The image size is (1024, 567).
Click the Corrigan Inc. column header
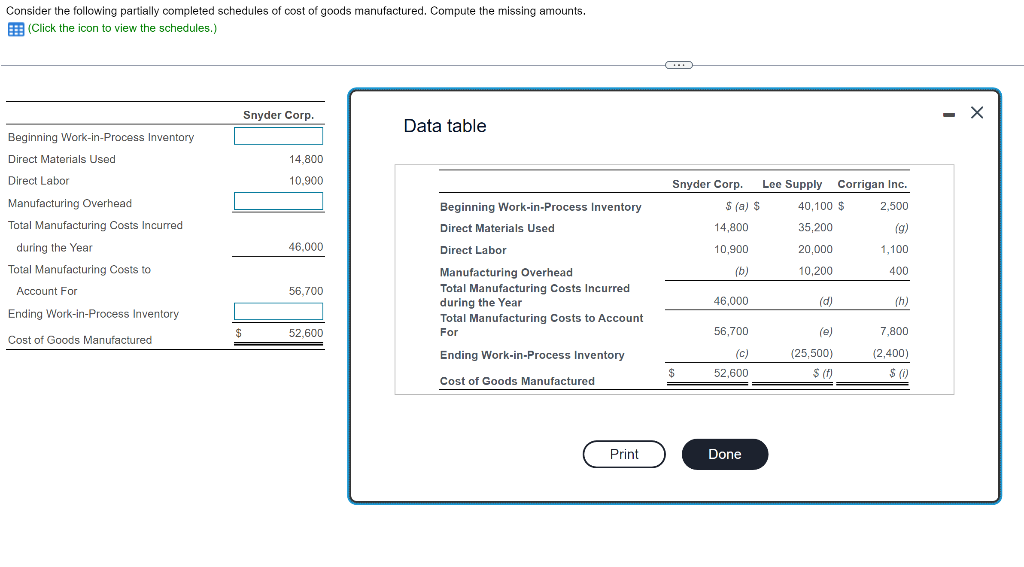(x=872, y=184)
